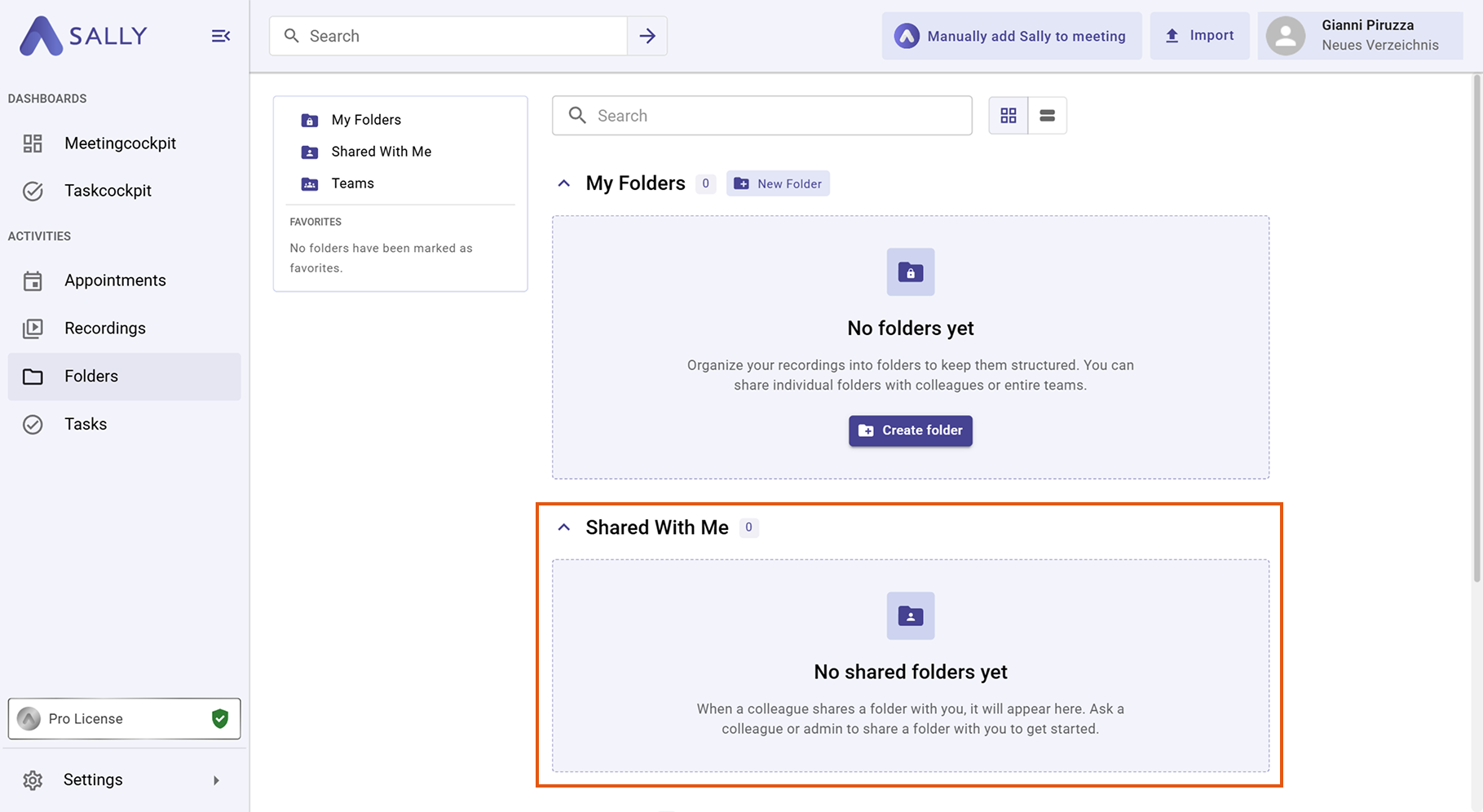
Task: Click the Pro License green shield icon
Action: tap(220, 718)
